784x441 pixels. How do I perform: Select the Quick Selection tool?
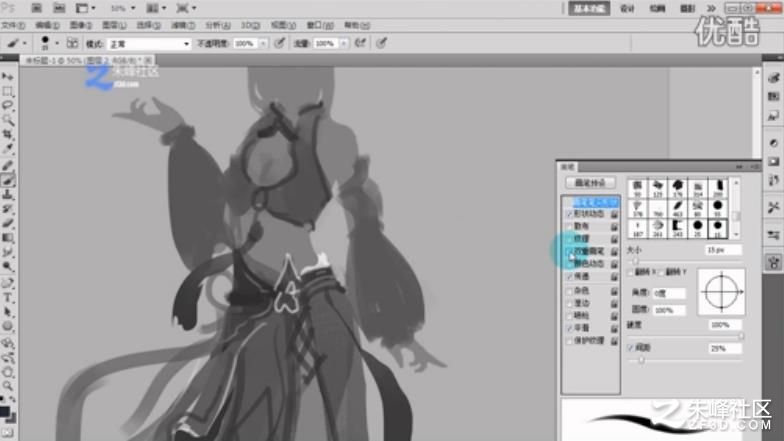pos(8,120)
